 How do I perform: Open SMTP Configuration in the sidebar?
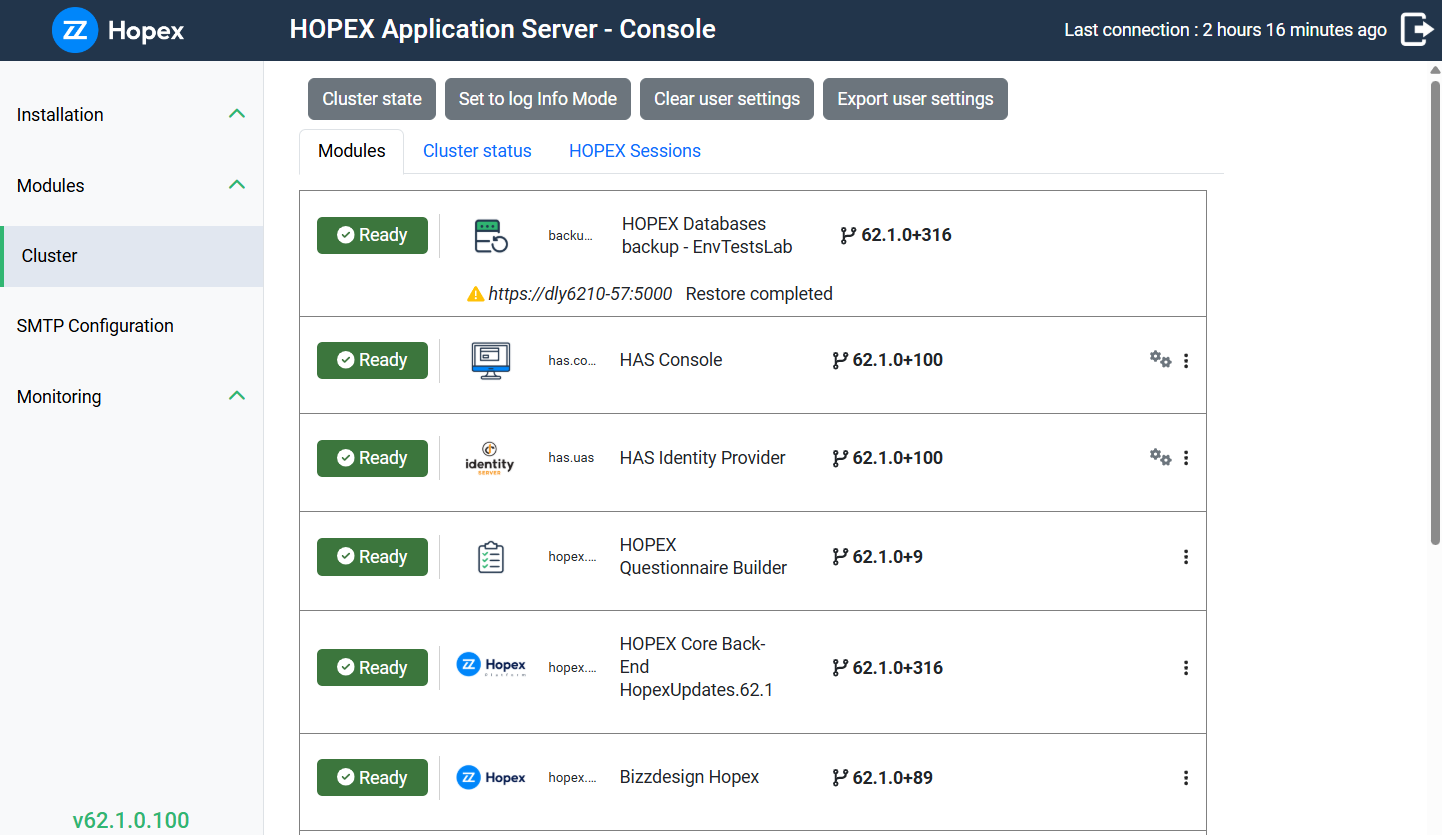(95, 326)
